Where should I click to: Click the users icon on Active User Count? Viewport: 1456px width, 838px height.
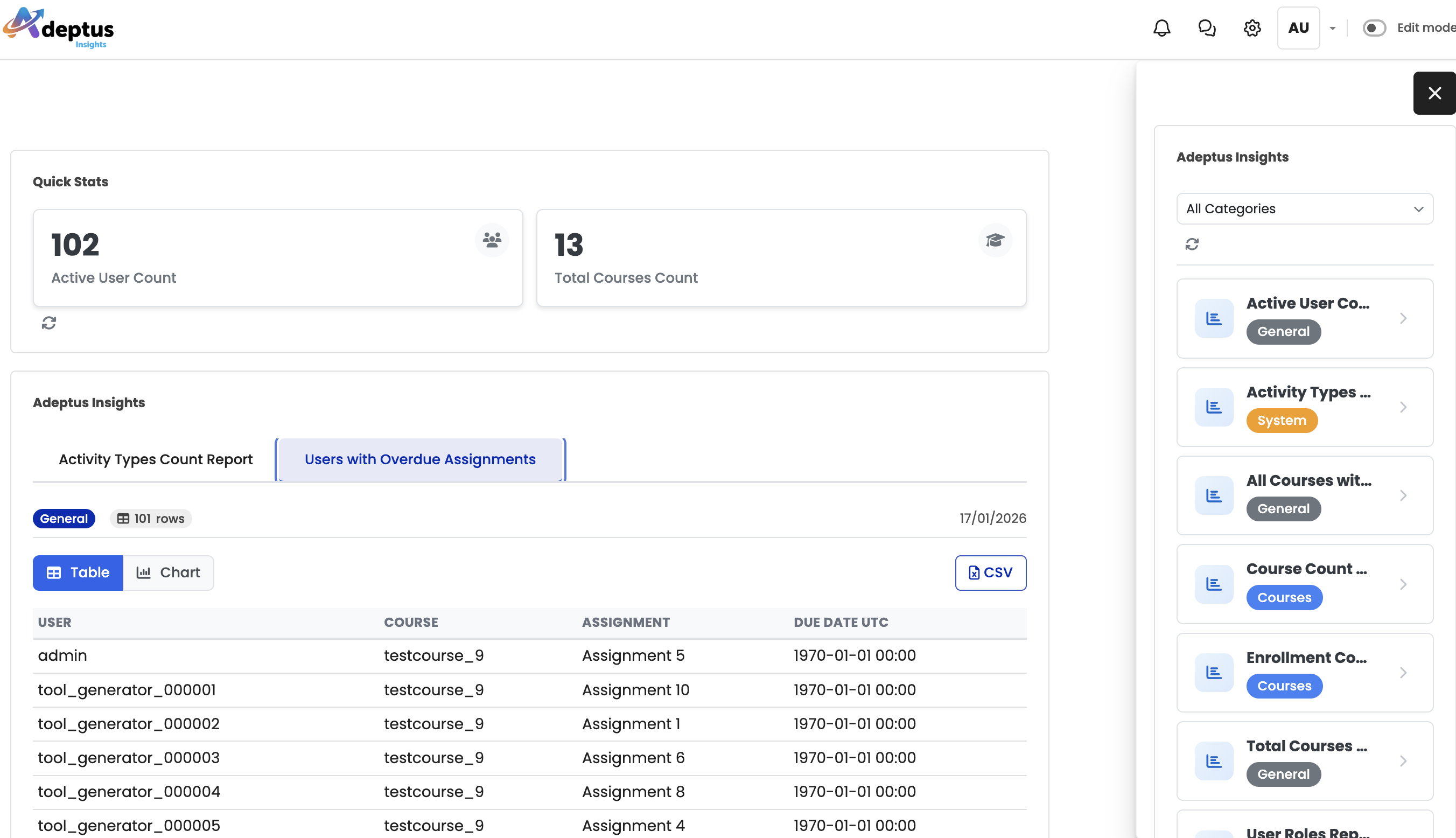(x=491, y=240)
